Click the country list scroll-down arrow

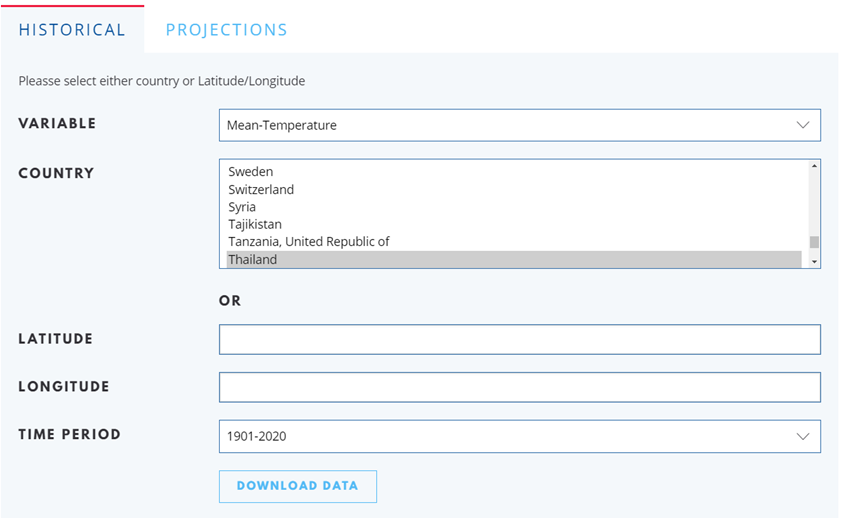point(814,261)
